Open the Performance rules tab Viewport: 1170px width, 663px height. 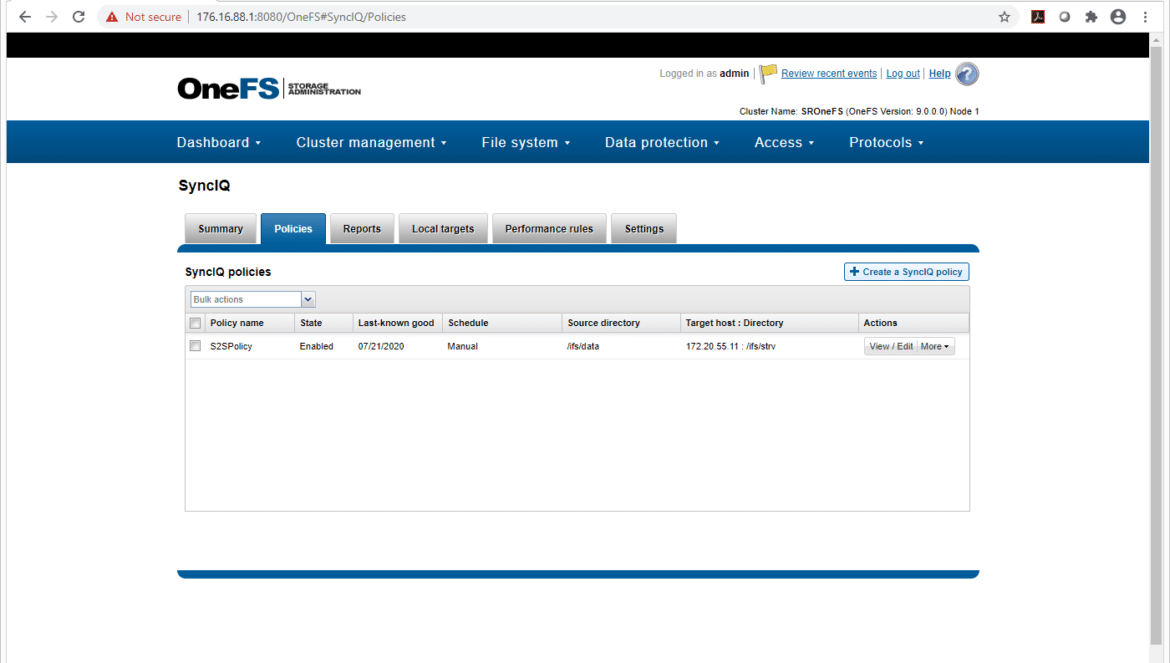[x=548, y=229]
